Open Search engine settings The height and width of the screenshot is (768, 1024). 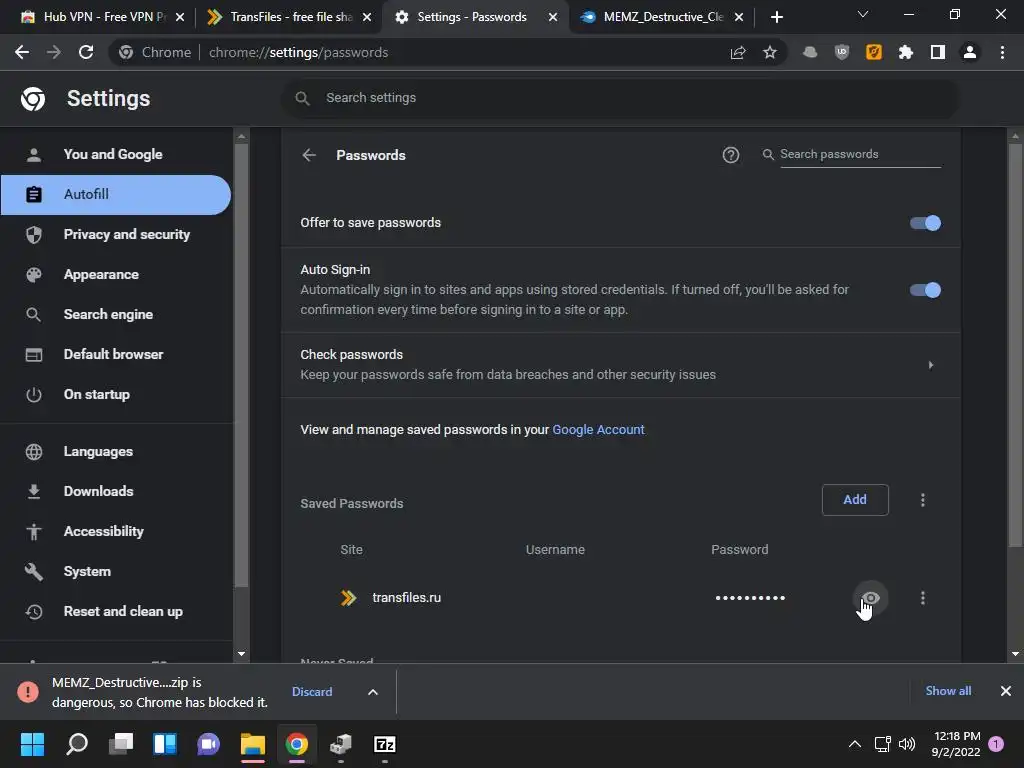point(116,314)
